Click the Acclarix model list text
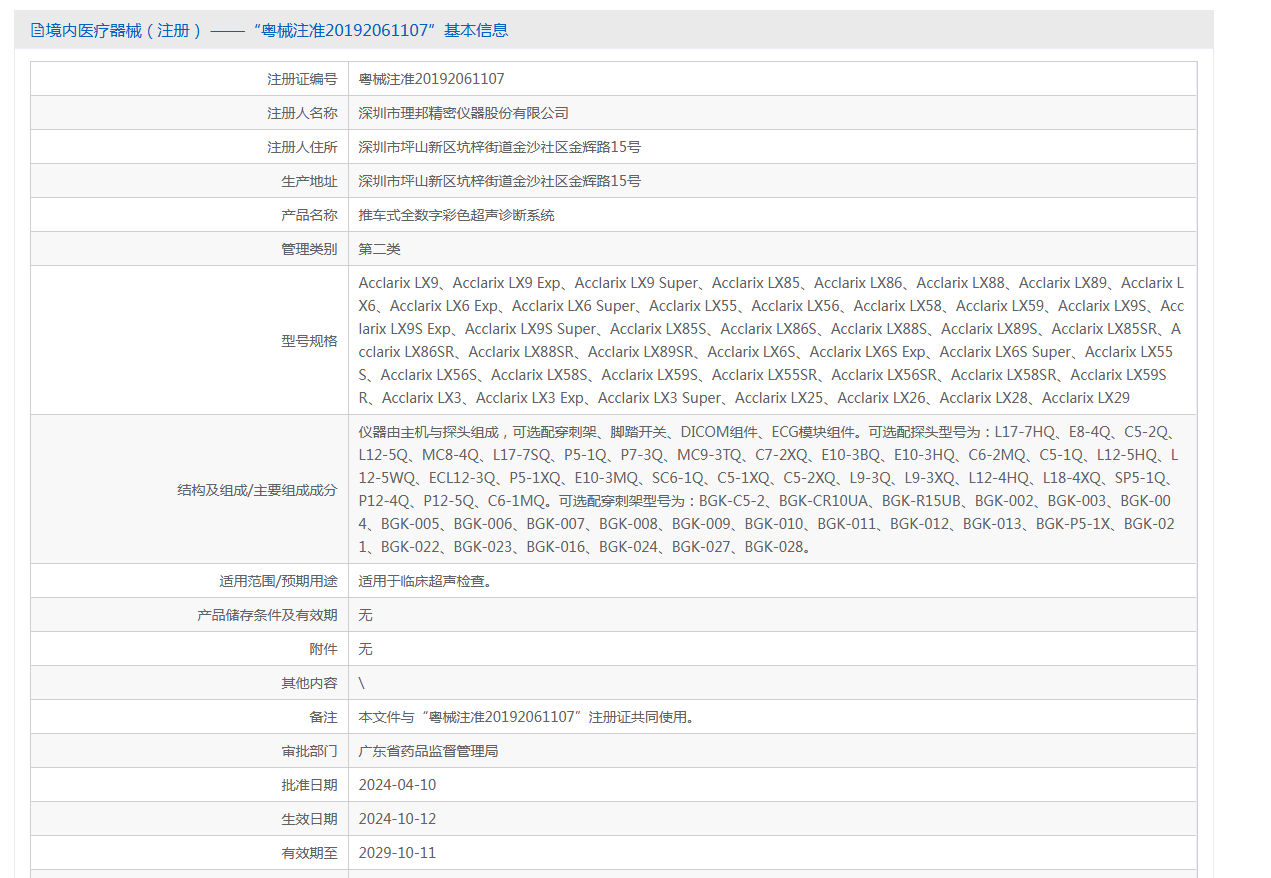 click(x=771, y=340)
